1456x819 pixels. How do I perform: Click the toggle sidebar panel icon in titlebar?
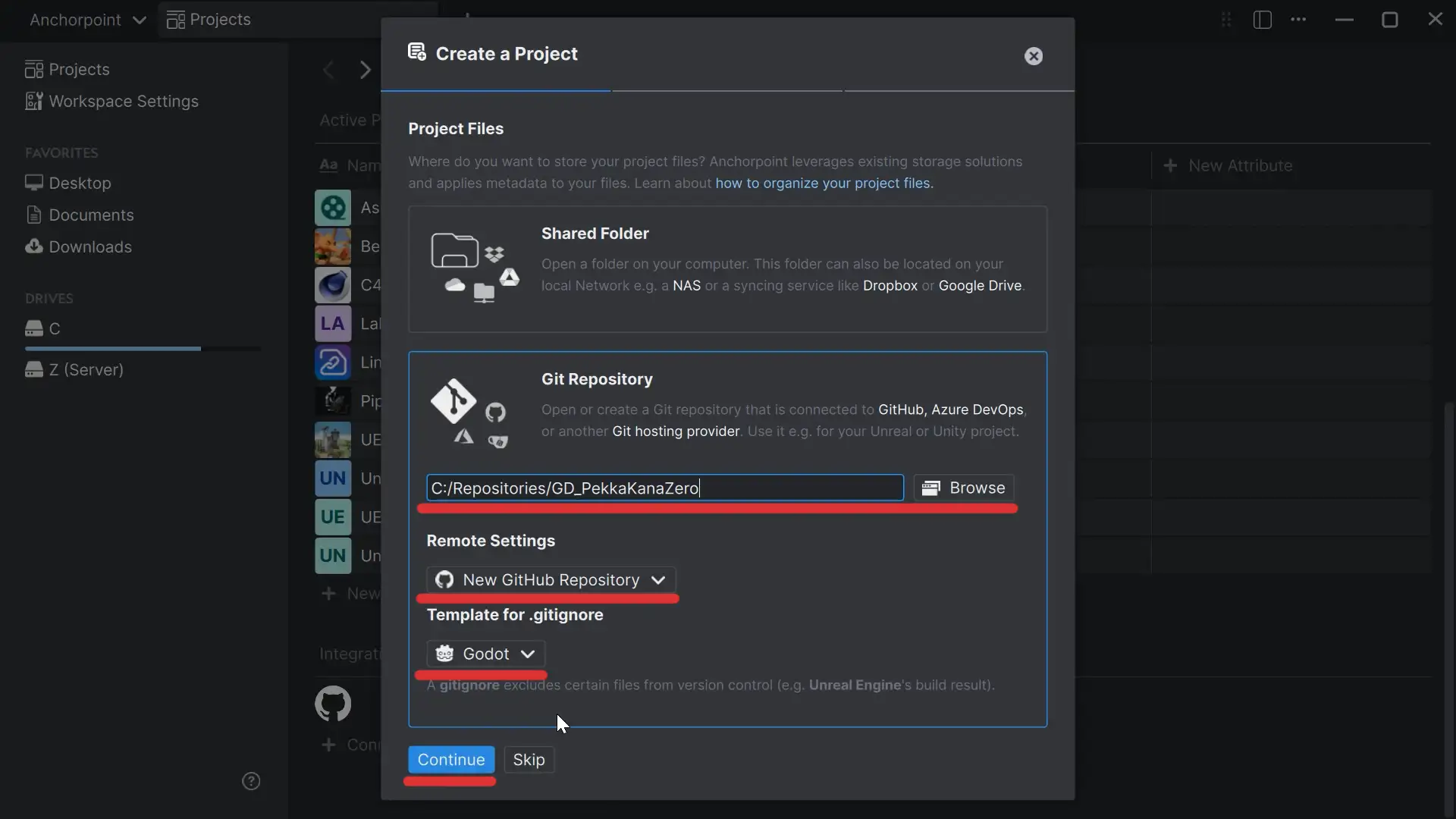click(1262, 20)
